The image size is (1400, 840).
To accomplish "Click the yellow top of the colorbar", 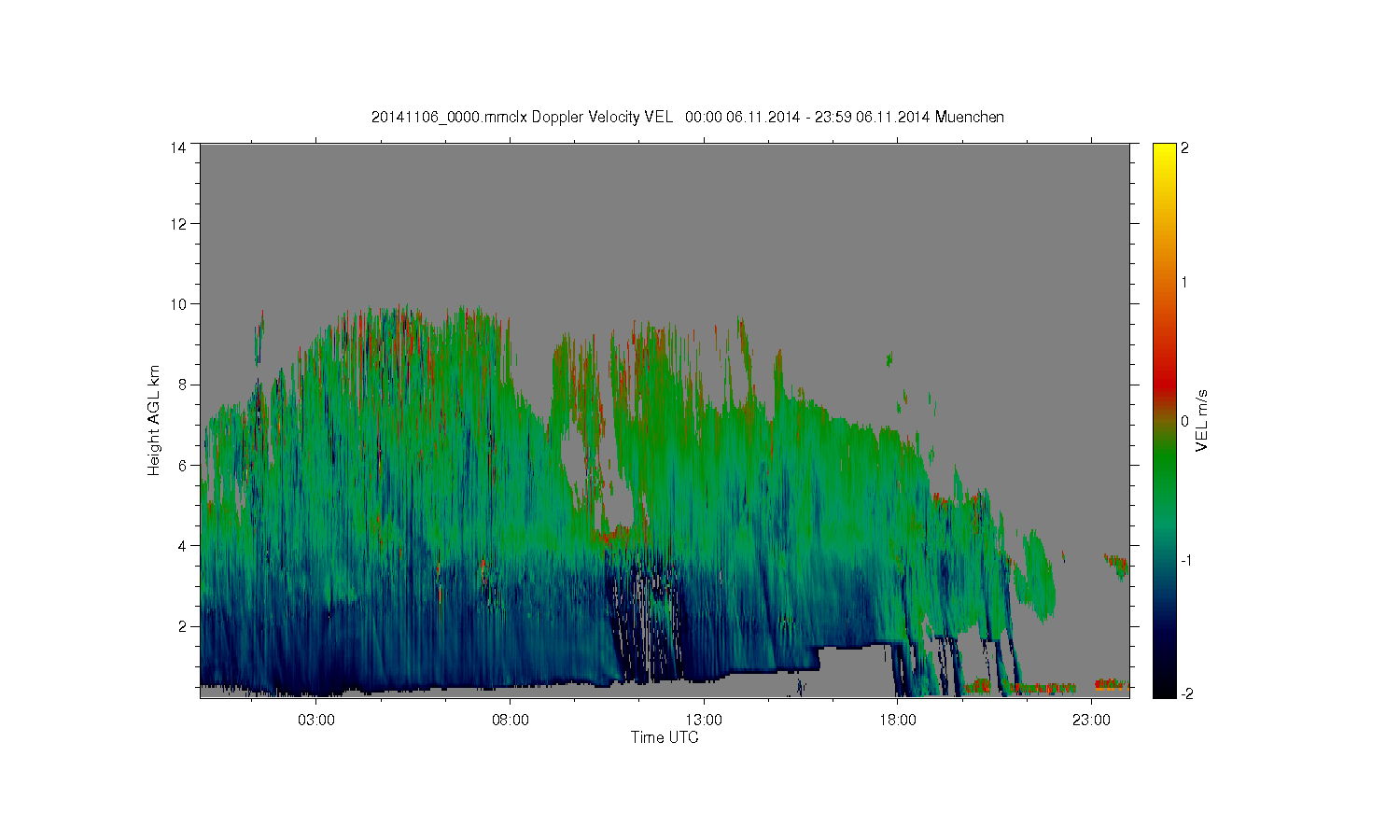I will (1164, 154).
